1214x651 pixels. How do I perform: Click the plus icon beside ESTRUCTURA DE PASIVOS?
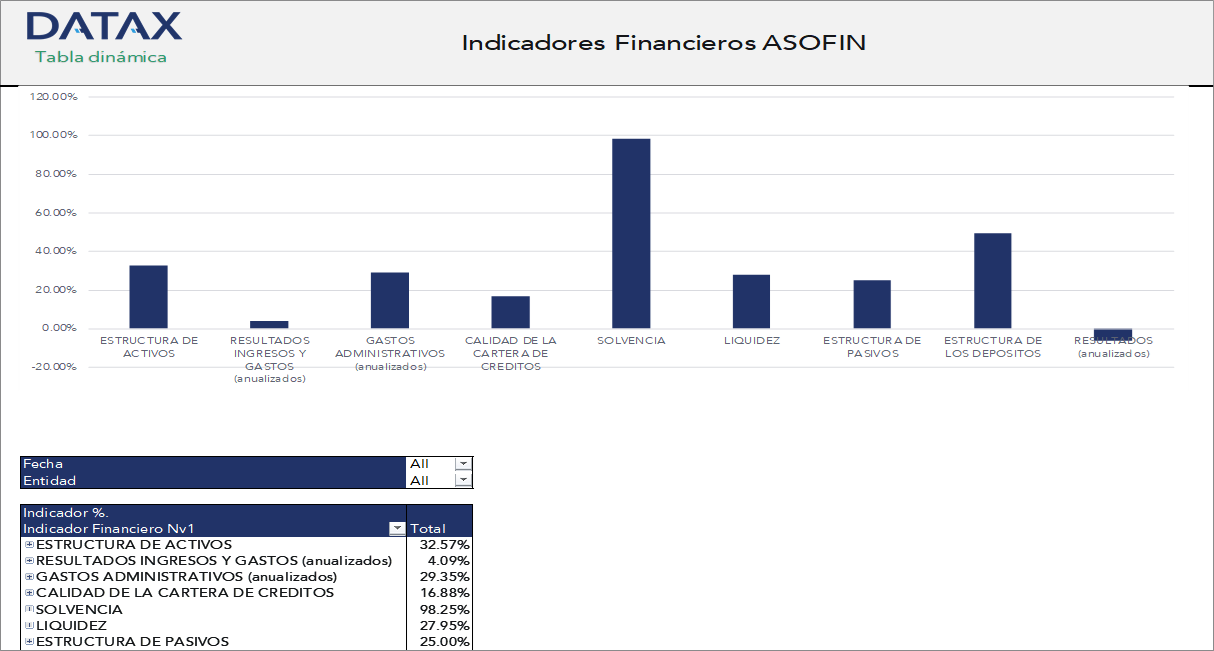click(28, 640)
